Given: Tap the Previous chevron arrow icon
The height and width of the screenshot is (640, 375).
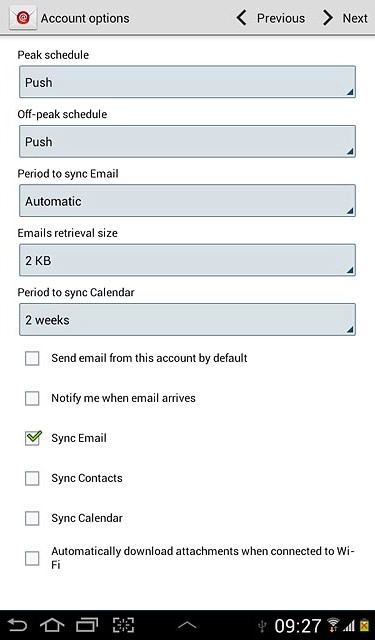Looking at the screenshot, I should click(242, 18).
